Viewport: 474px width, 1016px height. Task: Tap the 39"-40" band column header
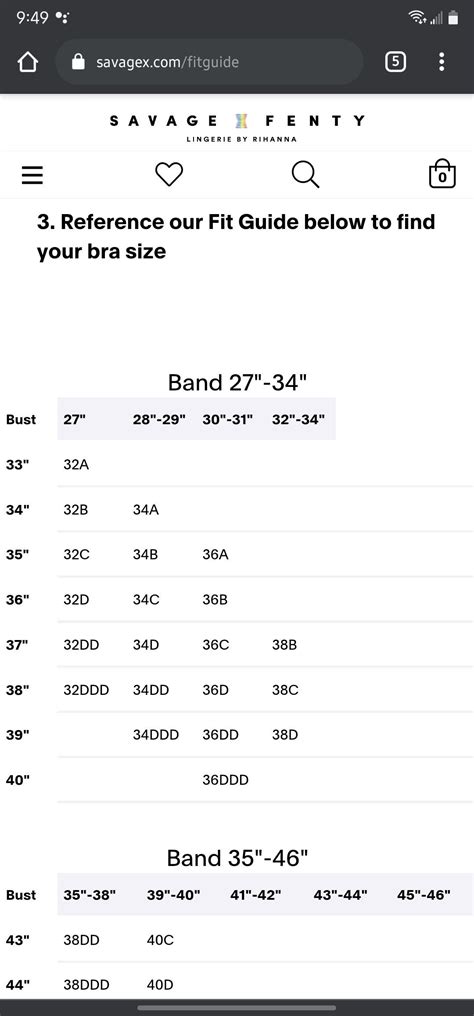pos(174,895)
